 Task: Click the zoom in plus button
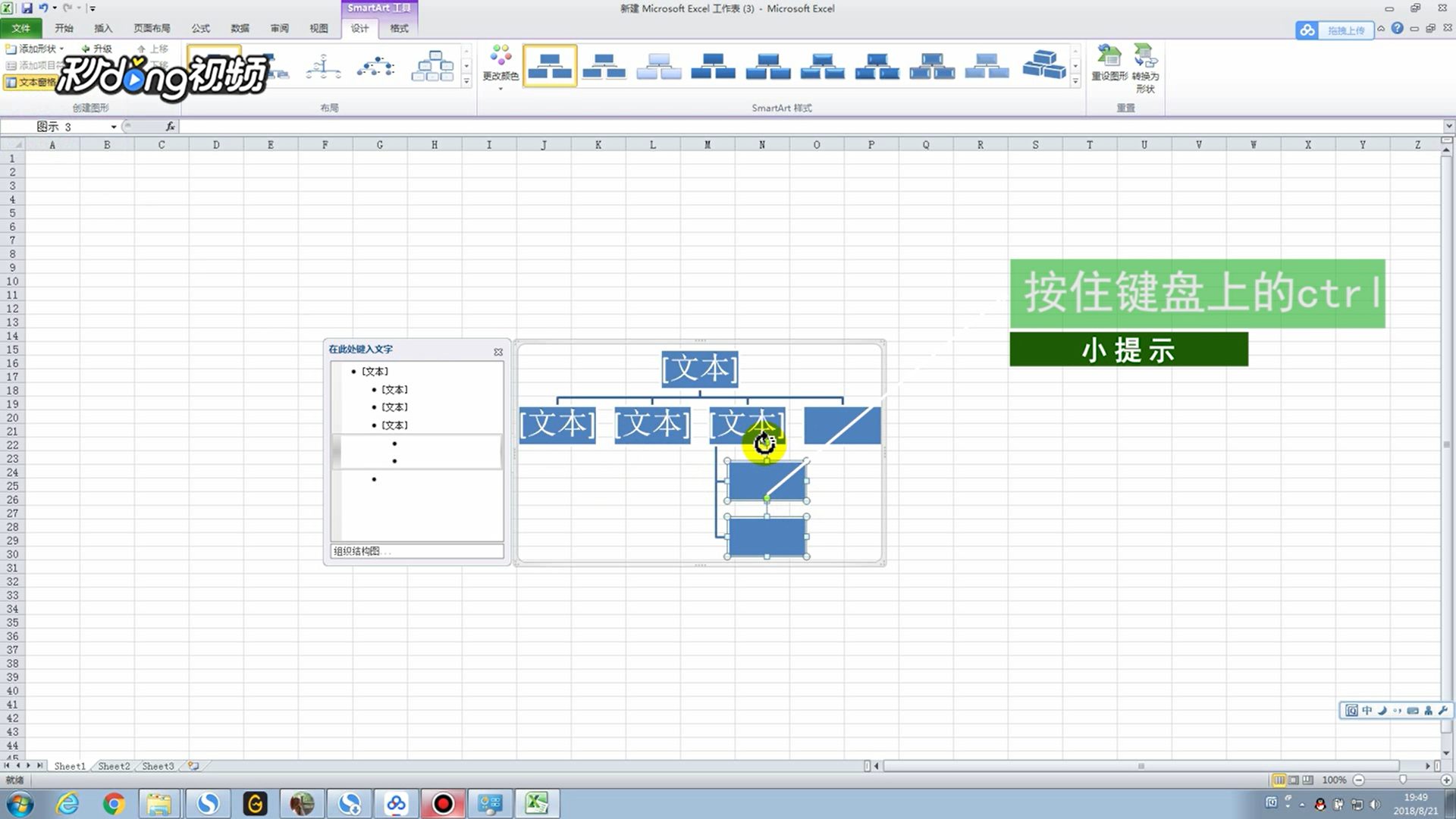(1446, 780)
